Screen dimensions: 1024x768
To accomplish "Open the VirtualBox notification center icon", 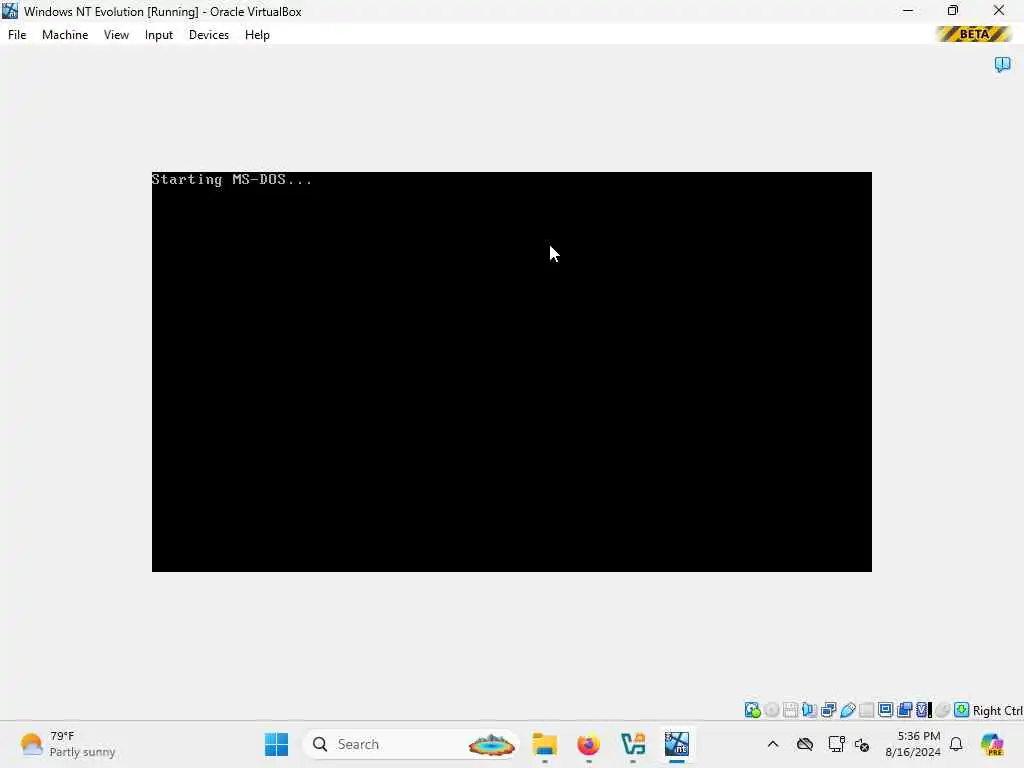I will click(x=1002, y=64).
